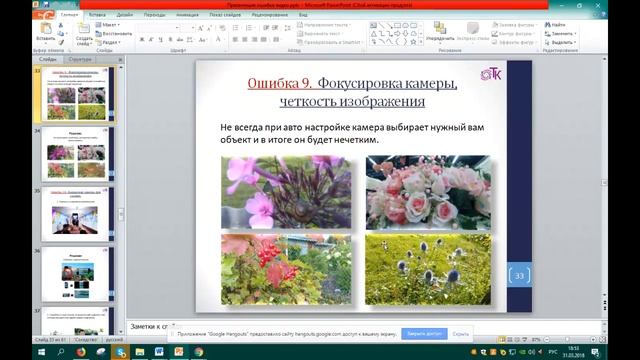The width and height of the screenshot is (640, 360).
Task: Click the Paste (Вставить) clipboard icon
Action: tap(46, 29)
